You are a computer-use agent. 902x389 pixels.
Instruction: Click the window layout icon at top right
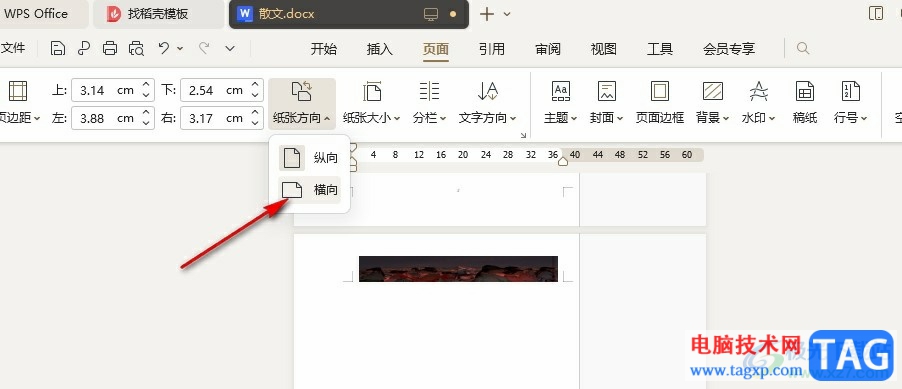coord(876,14)
